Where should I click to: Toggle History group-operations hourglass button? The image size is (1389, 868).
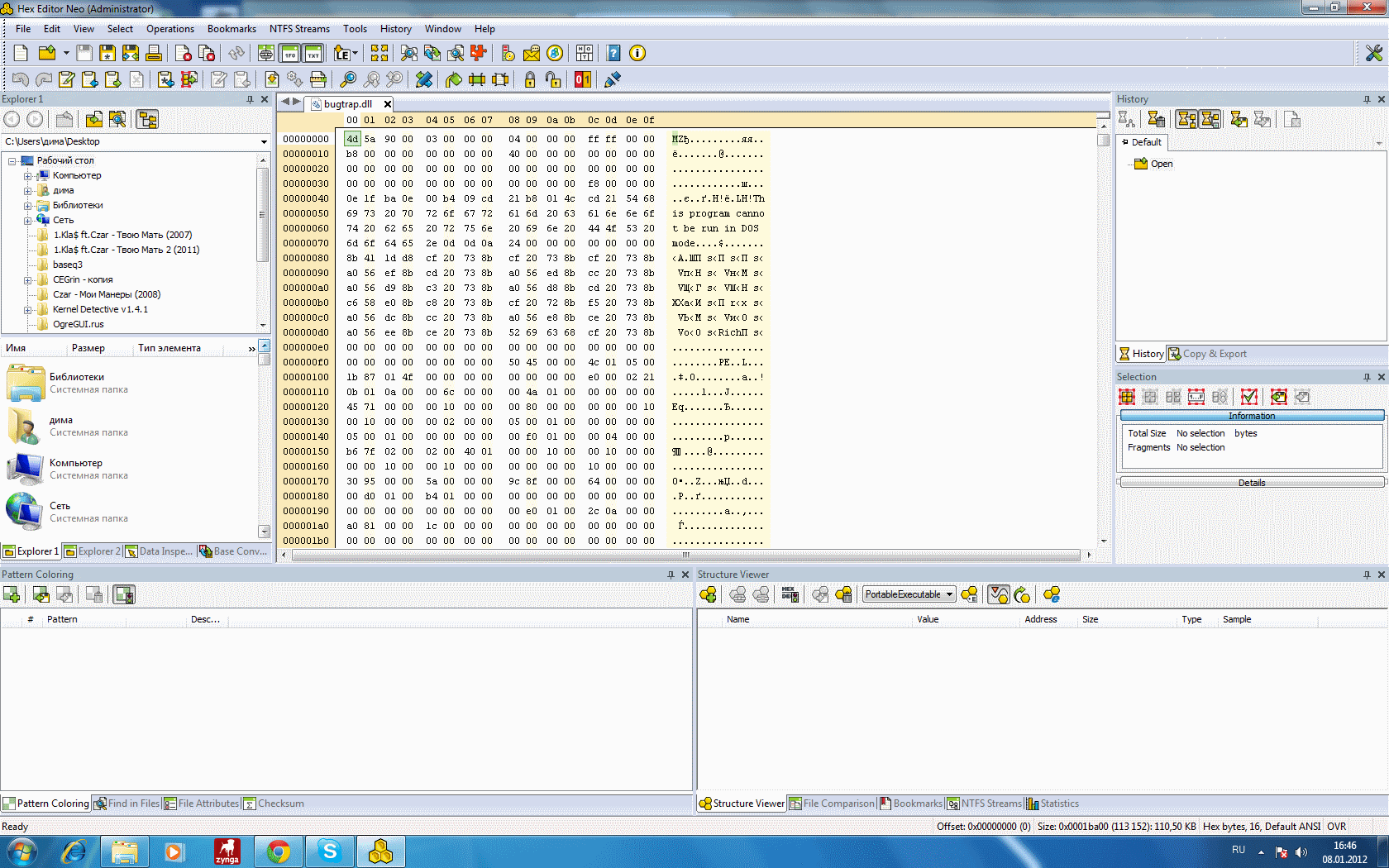click(x=1210, y=120)
